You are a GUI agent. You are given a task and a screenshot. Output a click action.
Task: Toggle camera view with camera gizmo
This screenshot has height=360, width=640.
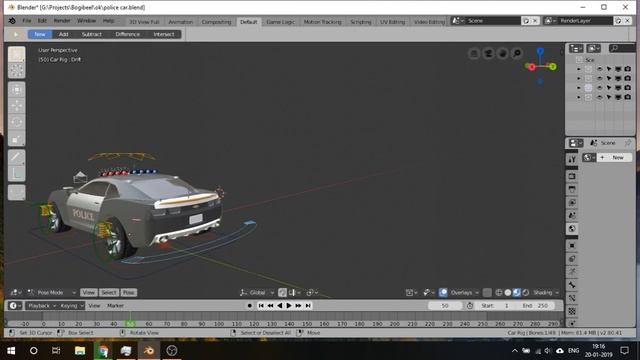click(488, 53)
